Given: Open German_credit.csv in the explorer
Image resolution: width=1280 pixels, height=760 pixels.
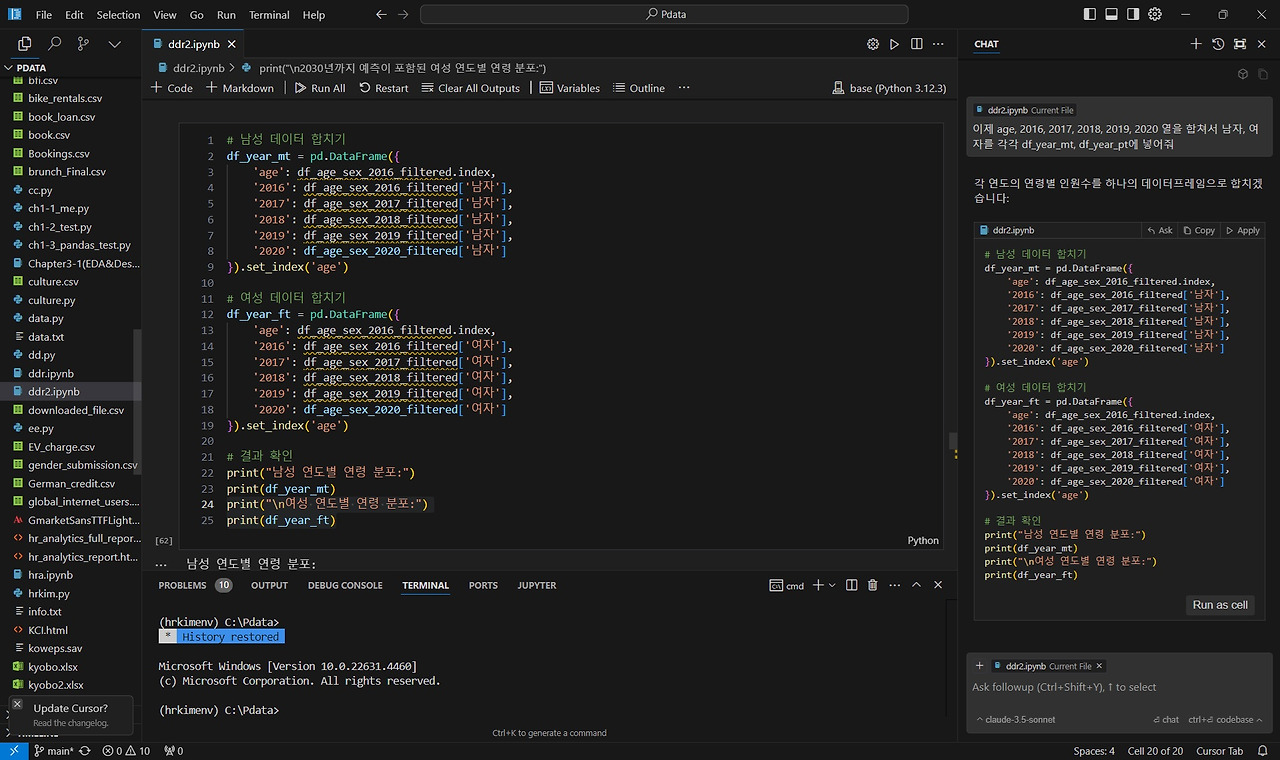Looking at the screenshot, I should (71, 483).
